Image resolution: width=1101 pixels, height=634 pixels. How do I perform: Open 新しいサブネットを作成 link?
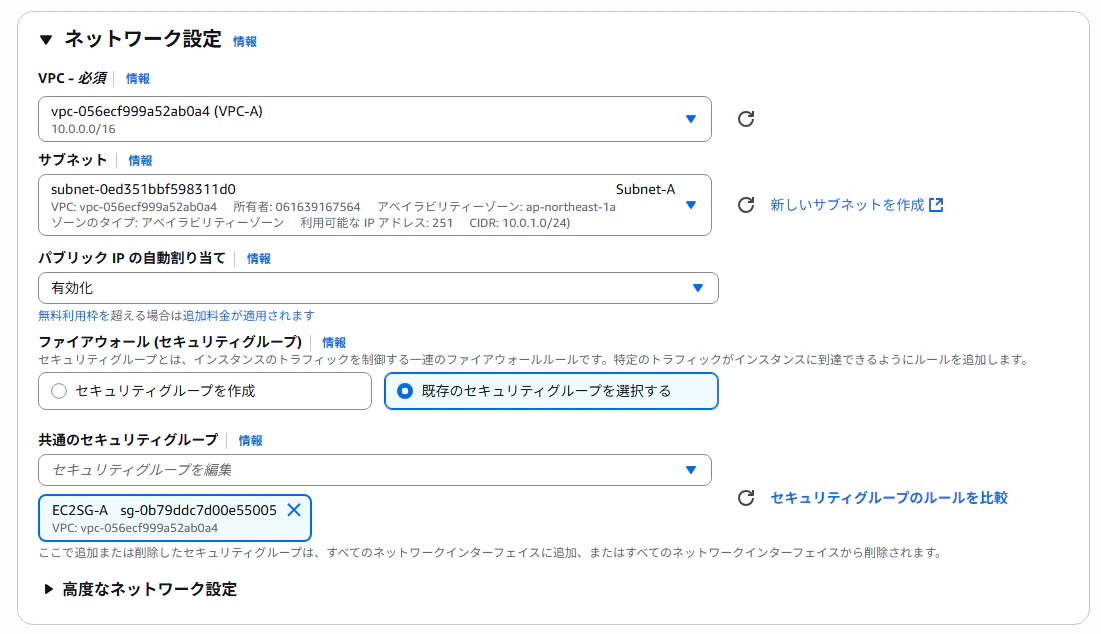pyautogui.click(x=848, y=205)
